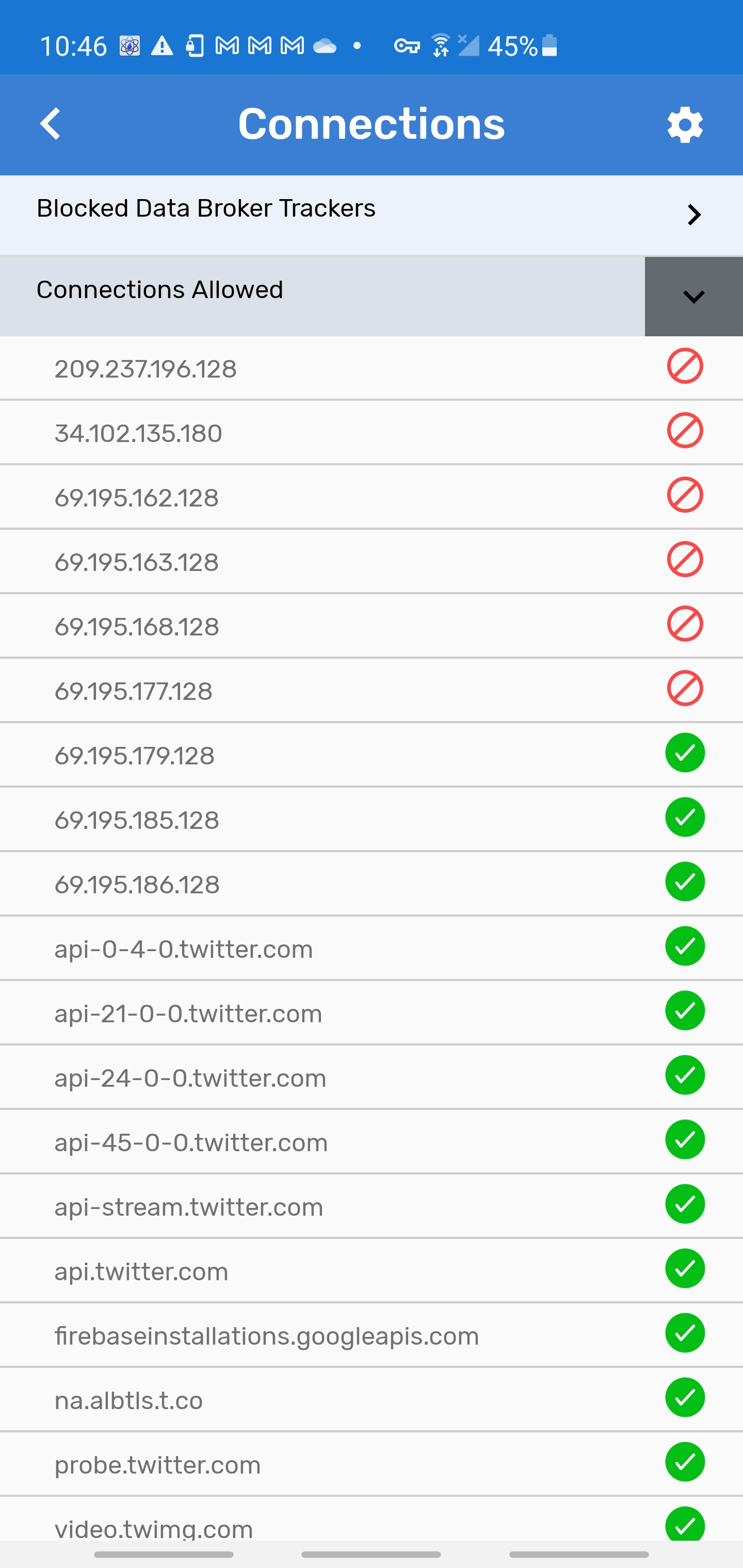This screenshot has height=1568, width=743.
Task: Unblock 69.195.177.128 via its red icon
Action: click(x=685, y=689)
